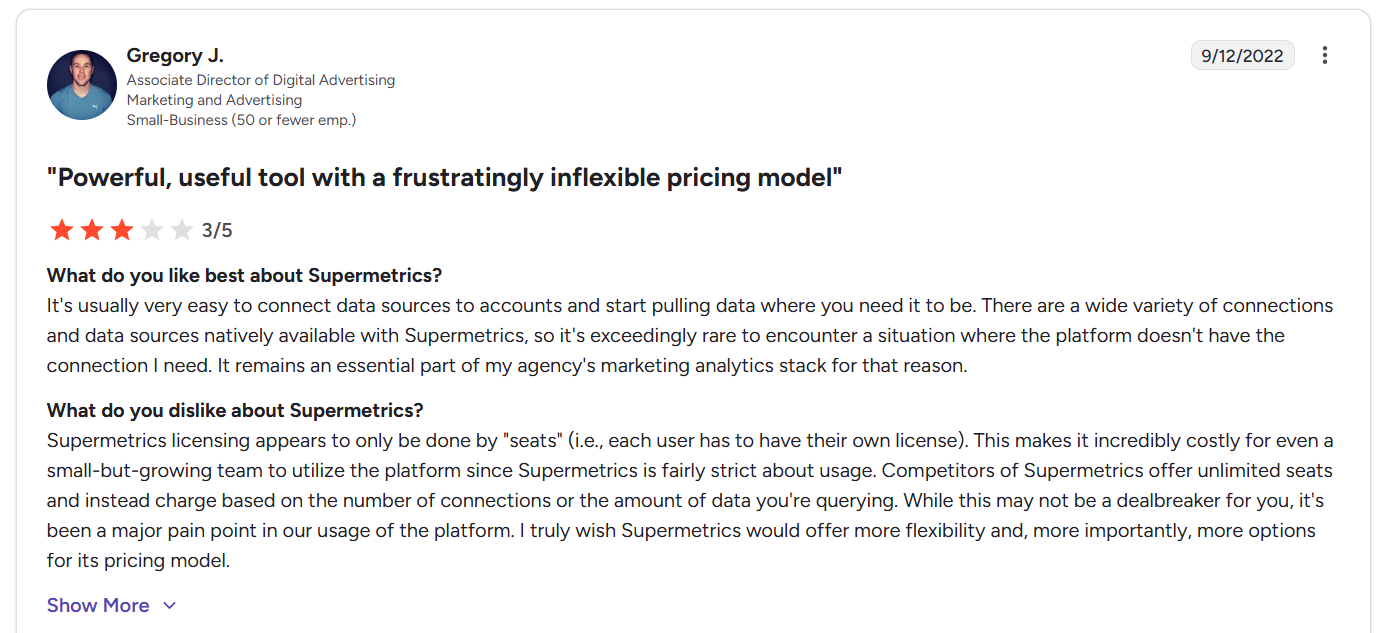This screenshot has width=1381, height=633.
Task: Click "What do you dislike about Supermetrics?" heading
Action: [x=235, y=410]
